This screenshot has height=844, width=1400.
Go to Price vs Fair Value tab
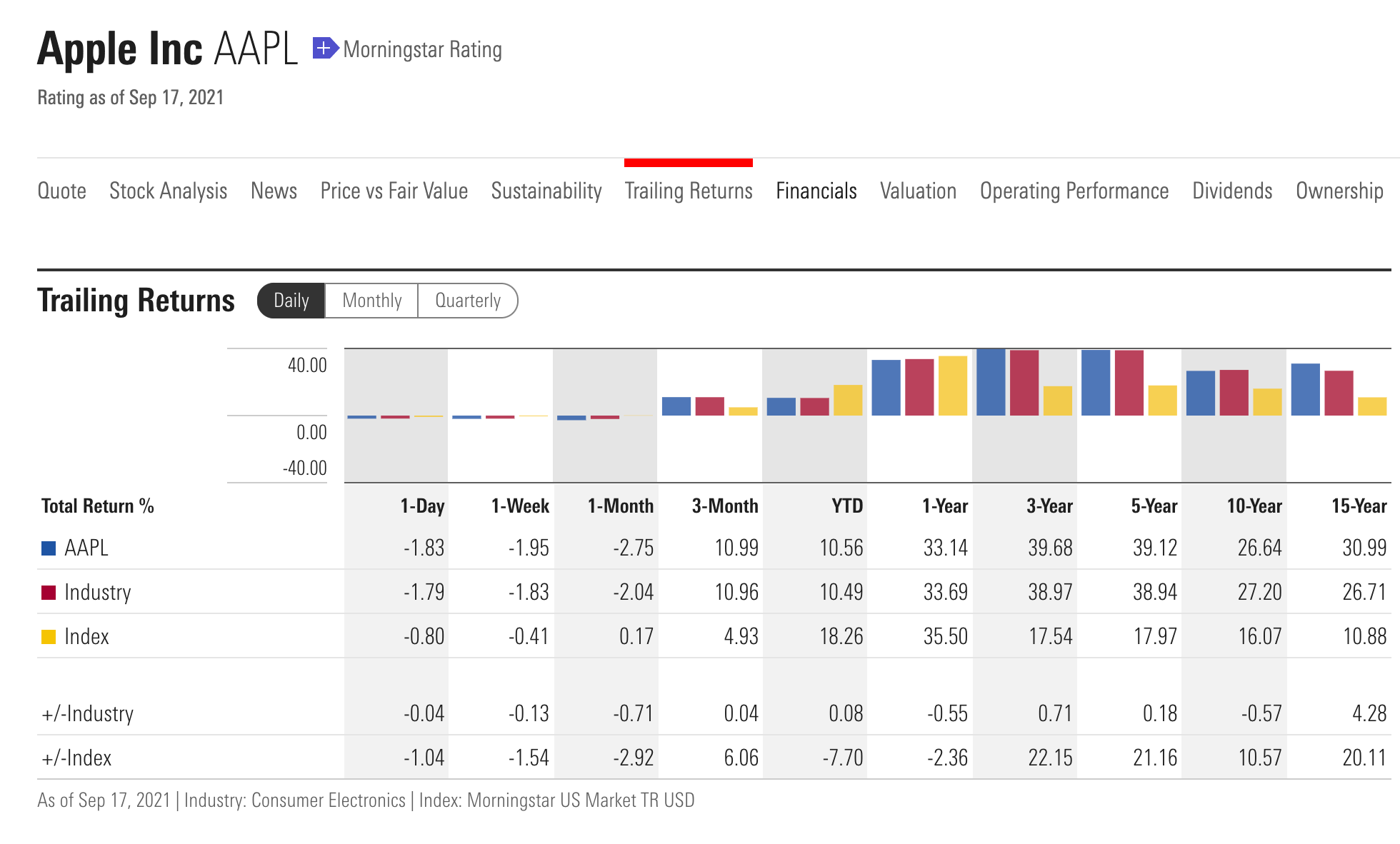[394, 191]
